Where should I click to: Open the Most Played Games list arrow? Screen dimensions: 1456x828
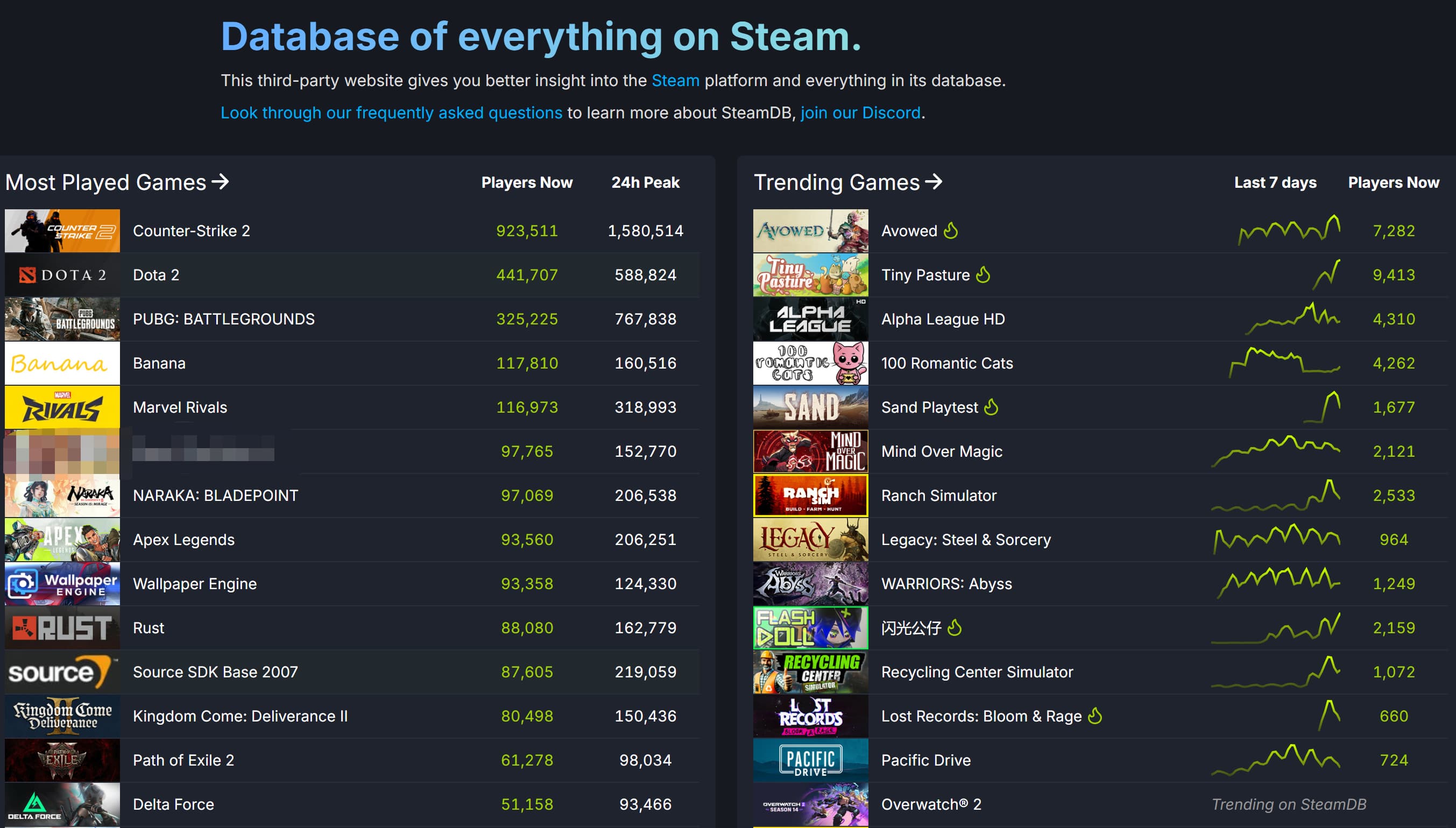[x=220, y=182]
